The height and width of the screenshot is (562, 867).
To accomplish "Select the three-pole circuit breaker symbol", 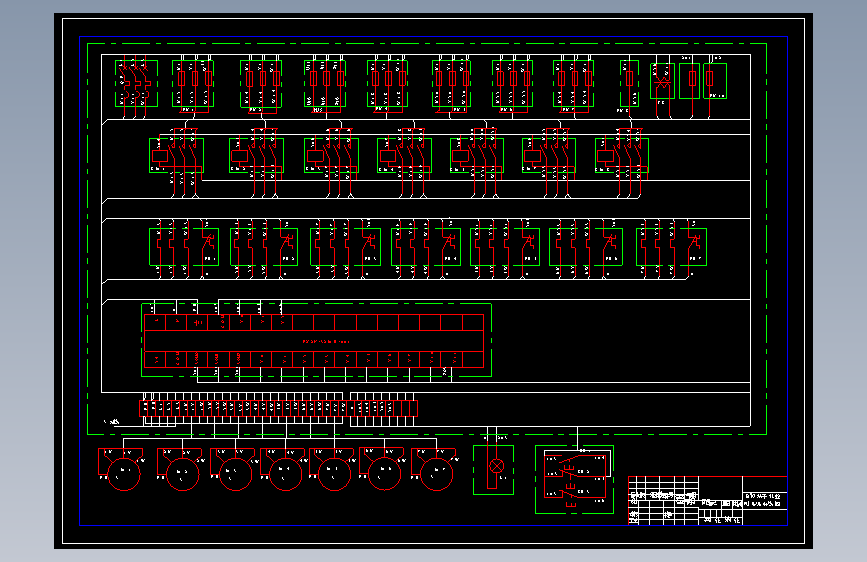I will pos(137,84).
